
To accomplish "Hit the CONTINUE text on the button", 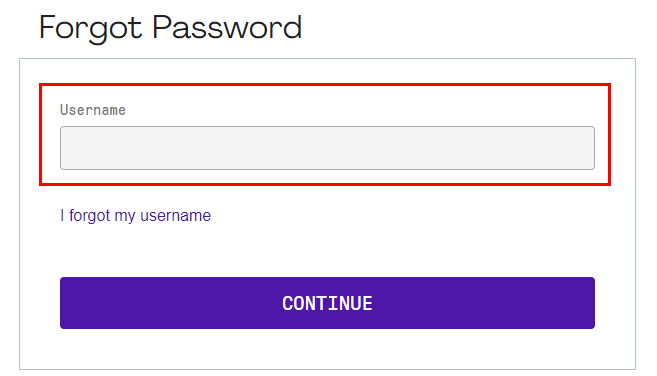I will [327, 303].
